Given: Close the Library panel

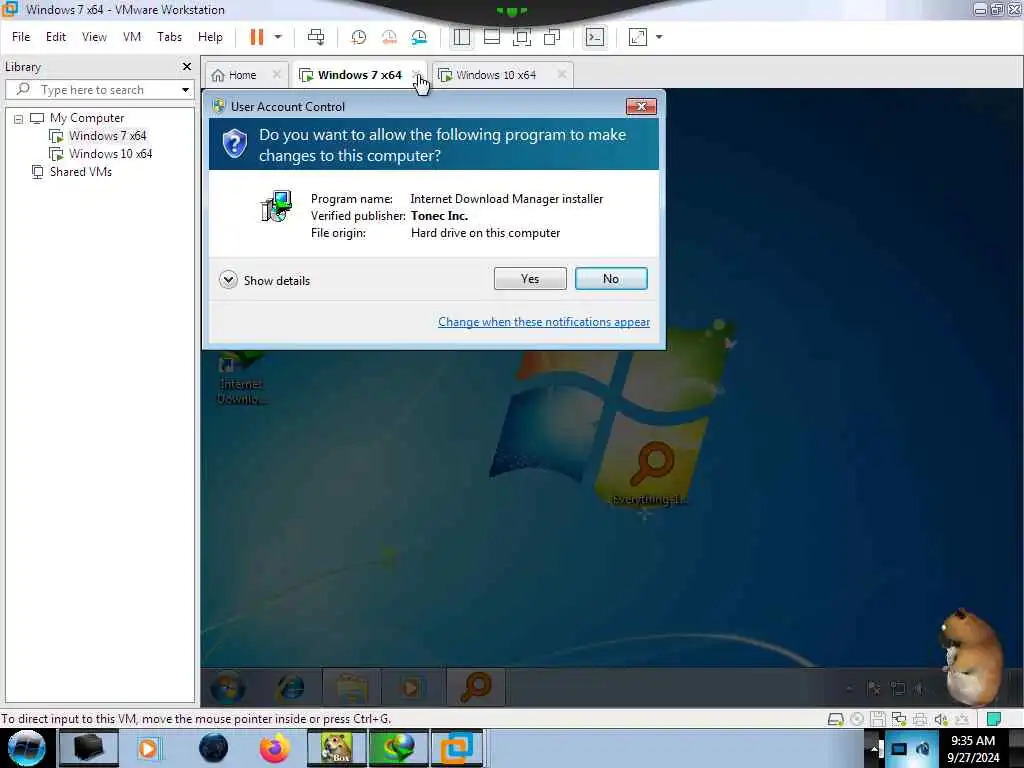Looking at the screenshot, I should point(187,67).
